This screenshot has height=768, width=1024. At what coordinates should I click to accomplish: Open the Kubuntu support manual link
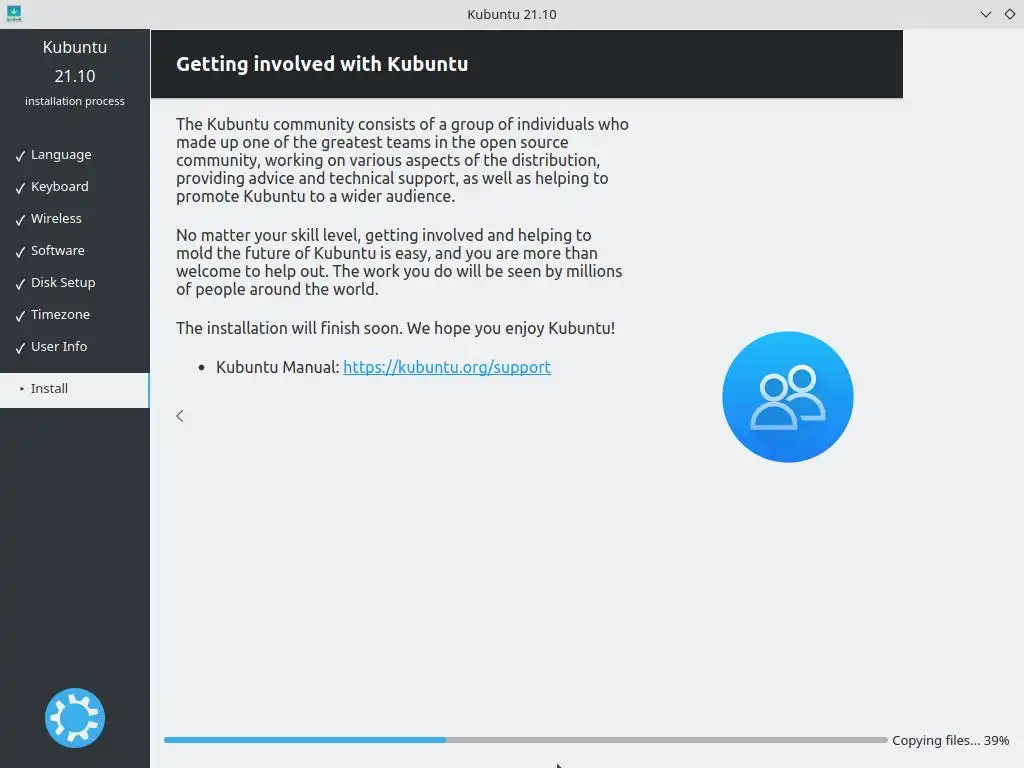coord(447,367)
